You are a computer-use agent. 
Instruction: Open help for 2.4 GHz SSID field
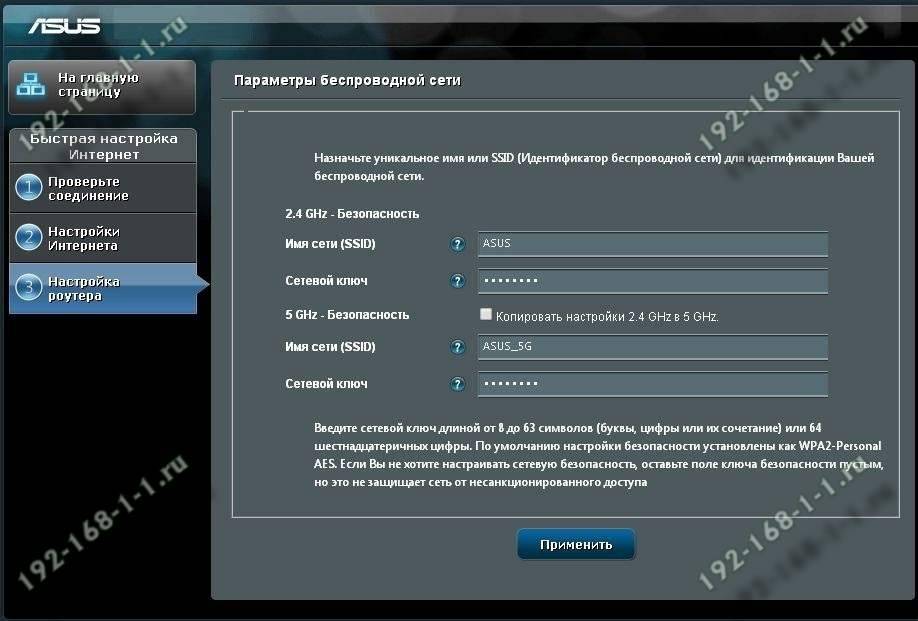tap(457, 244)
